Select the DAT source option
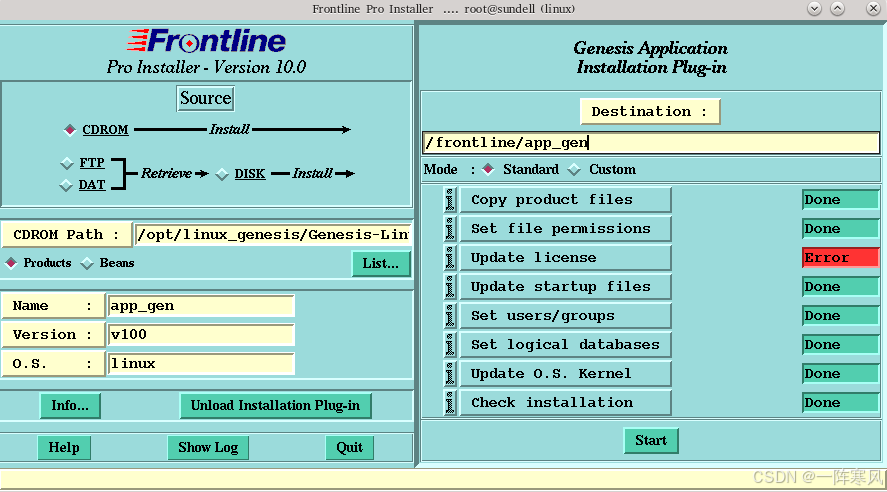The height and width of the screenshot is (492, 887). click(66, 185)
